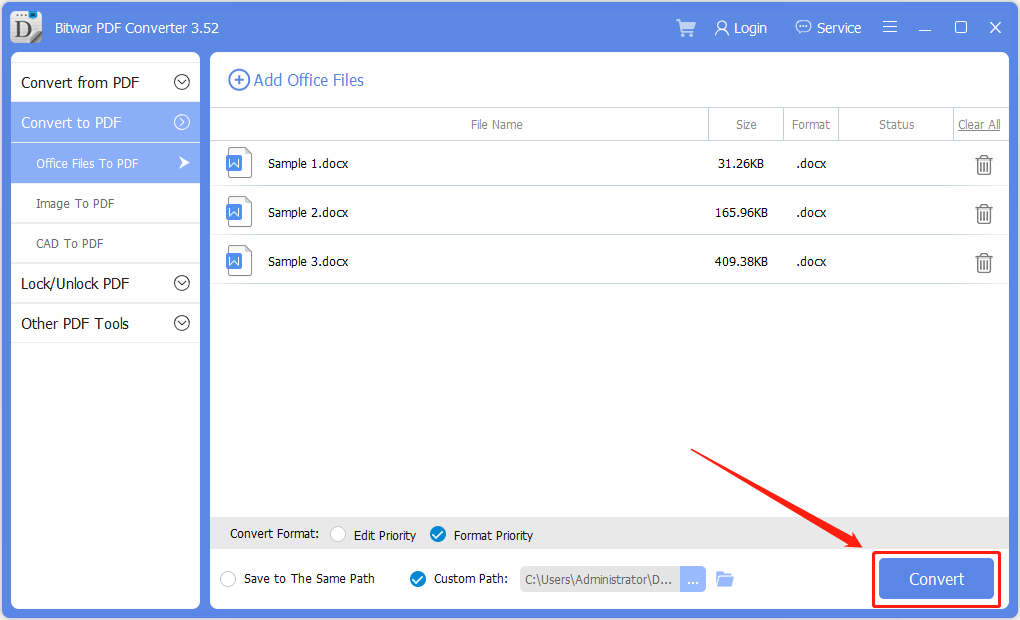
Task: Click the Add Office Files plus icon
Action: (239, 80)
